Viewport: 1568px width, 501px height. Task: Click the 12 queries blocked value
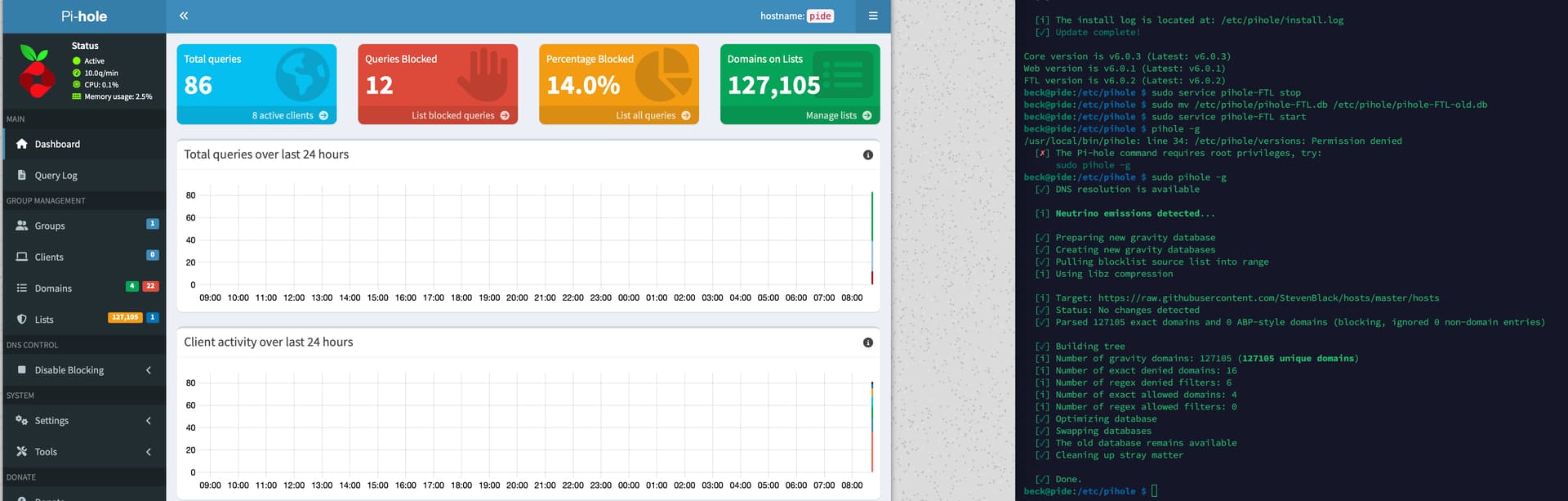point(379,85)
